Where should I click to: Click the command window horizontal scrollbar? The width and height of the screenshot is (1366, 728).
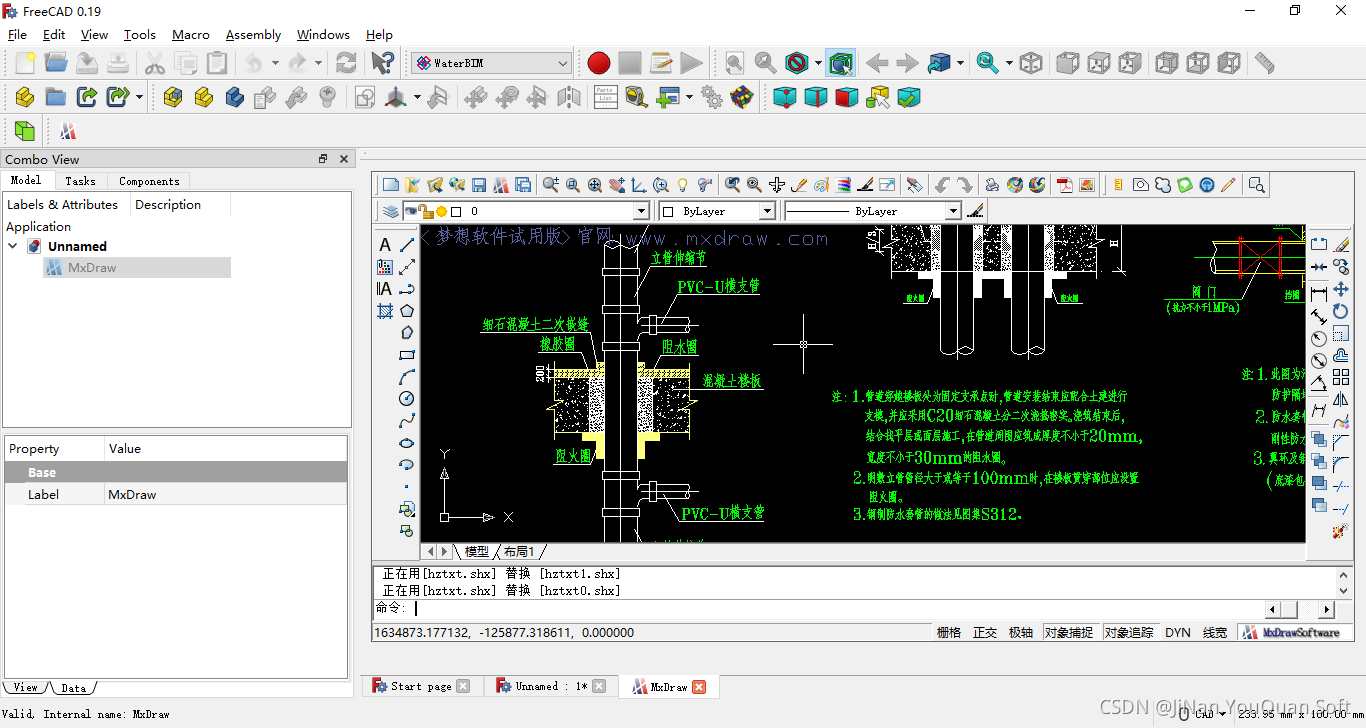point(1300,610)
